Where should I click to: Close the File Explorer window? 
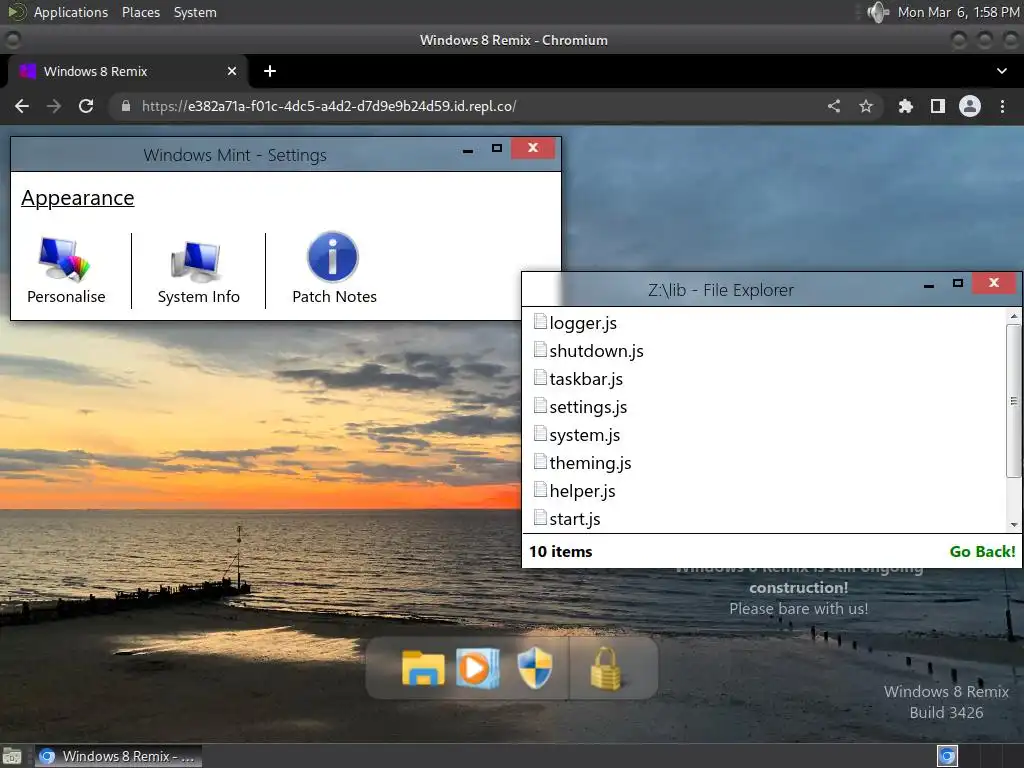point(994,283)
